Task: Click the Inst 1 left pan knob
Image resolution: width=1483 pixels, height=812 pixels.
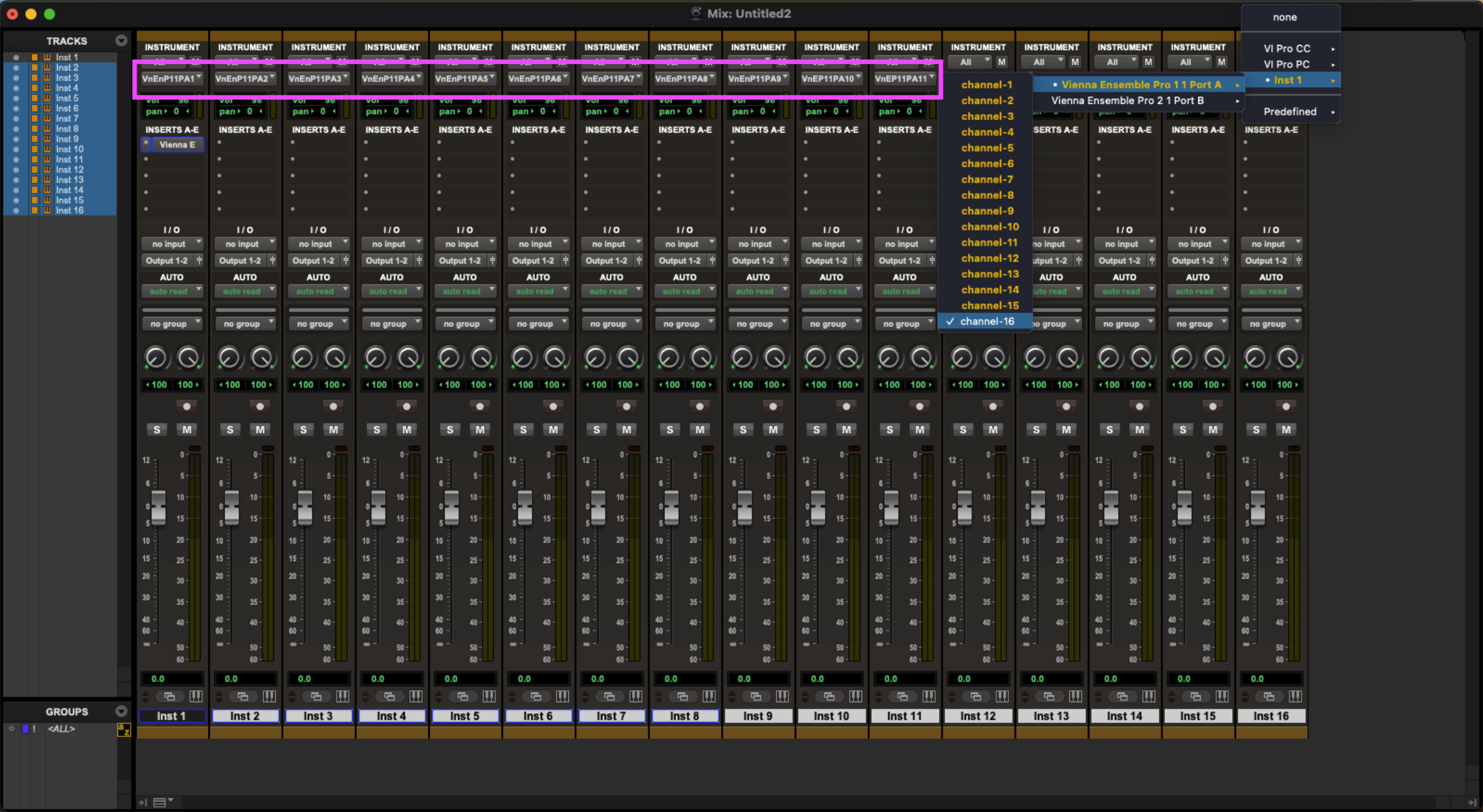Action: [155, 357]
